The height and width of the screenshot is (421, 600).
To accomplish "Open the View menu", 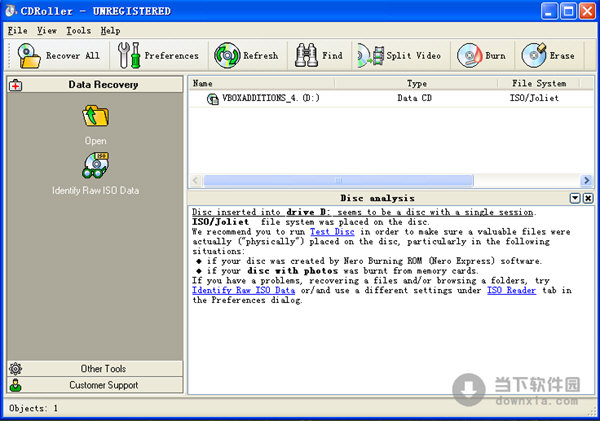I will pyautogui.click(x=47, y=31).
